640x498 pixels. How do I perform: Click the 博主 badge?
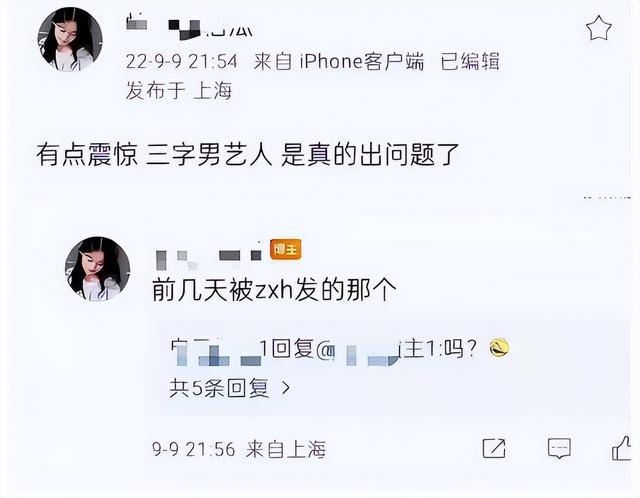click(x=286, y=249)
